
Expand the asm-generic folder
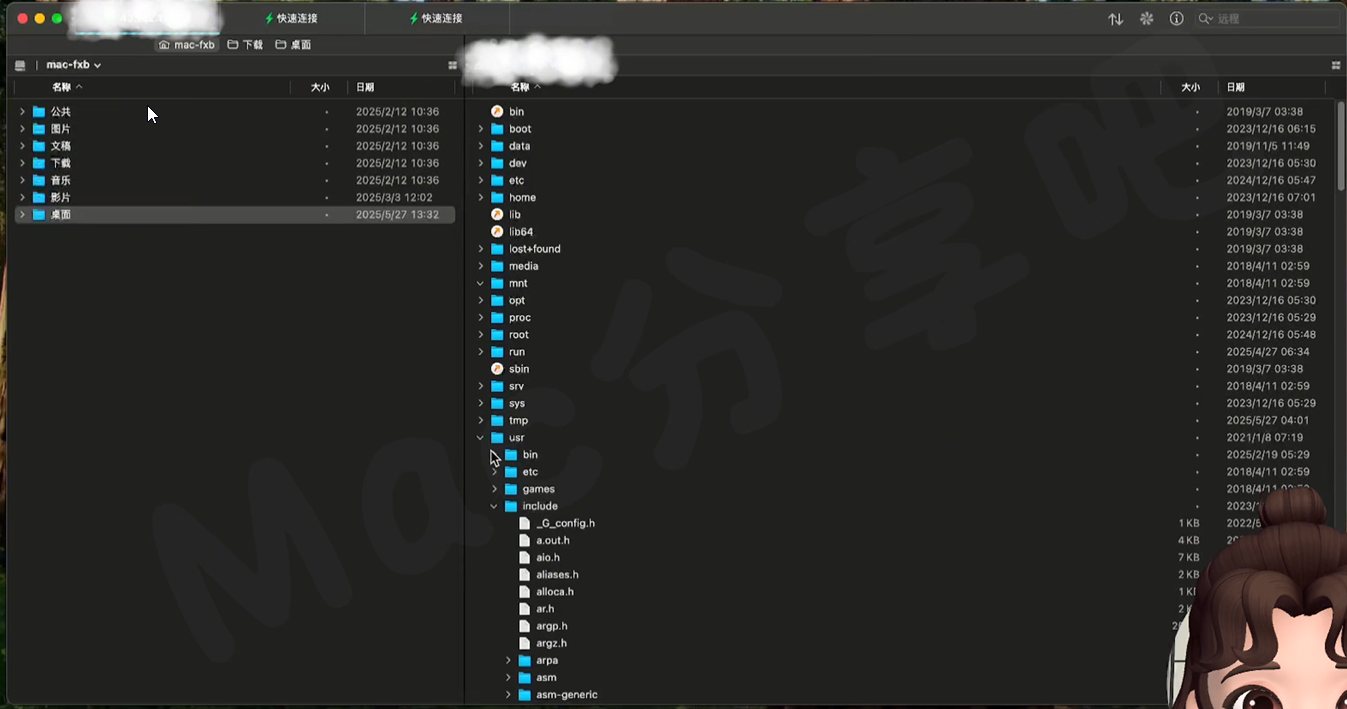pyautogui.click(x=508, y=695)
